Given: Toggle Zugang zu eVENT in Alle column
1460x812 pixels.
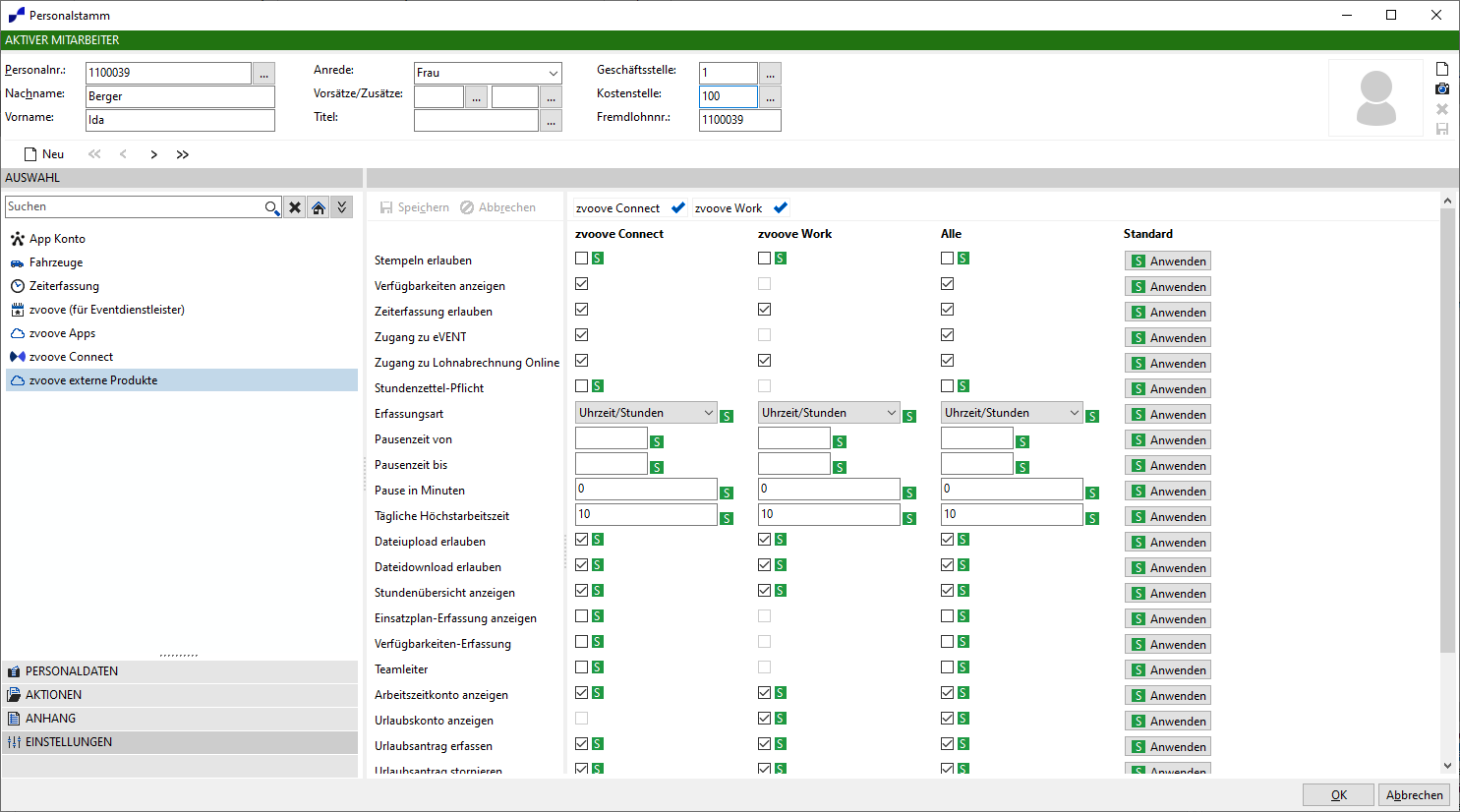Looking at the screenshot, I should tap(948, 335).
